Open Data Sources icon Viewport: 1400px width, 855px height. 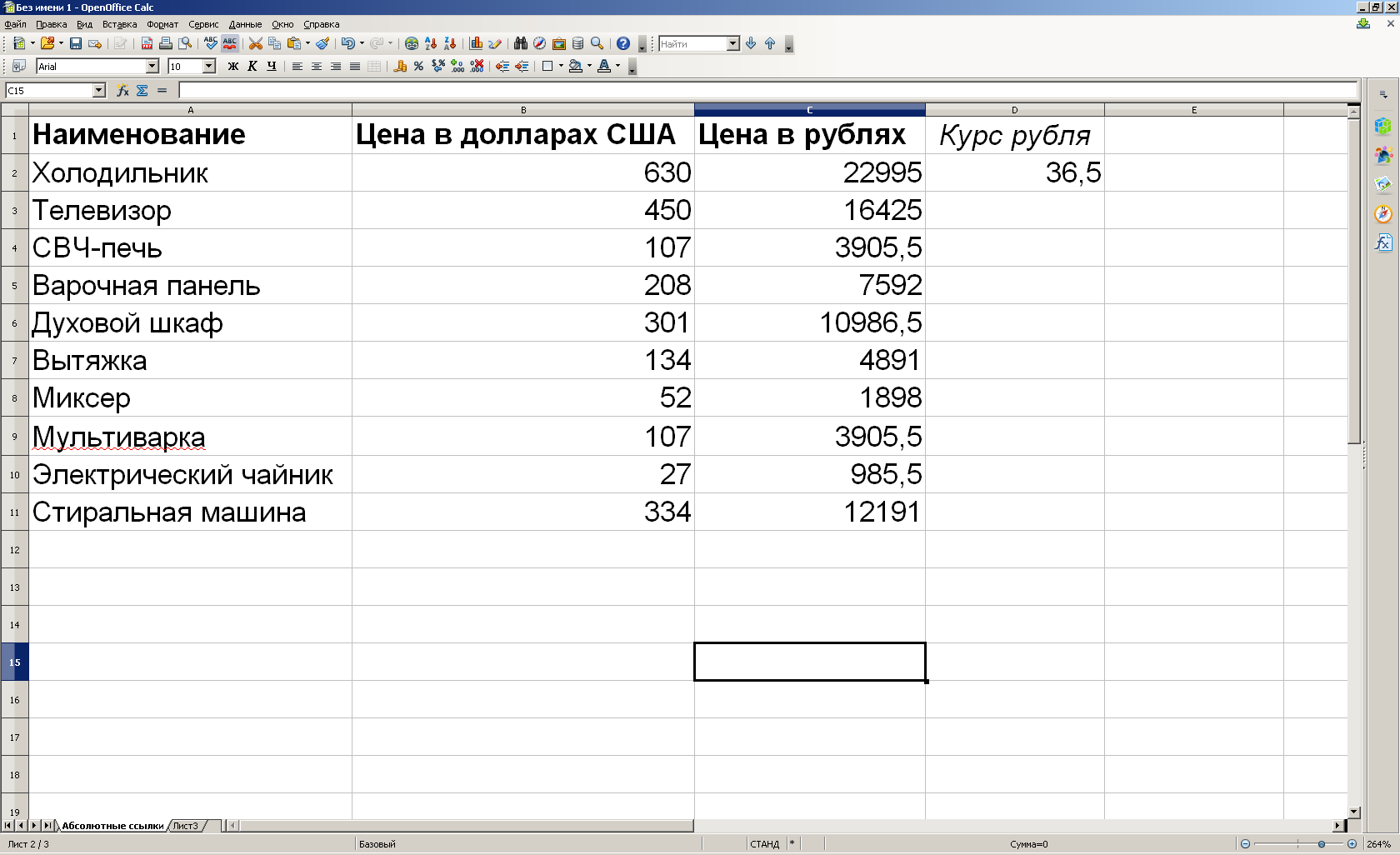[x=578, y=43]
